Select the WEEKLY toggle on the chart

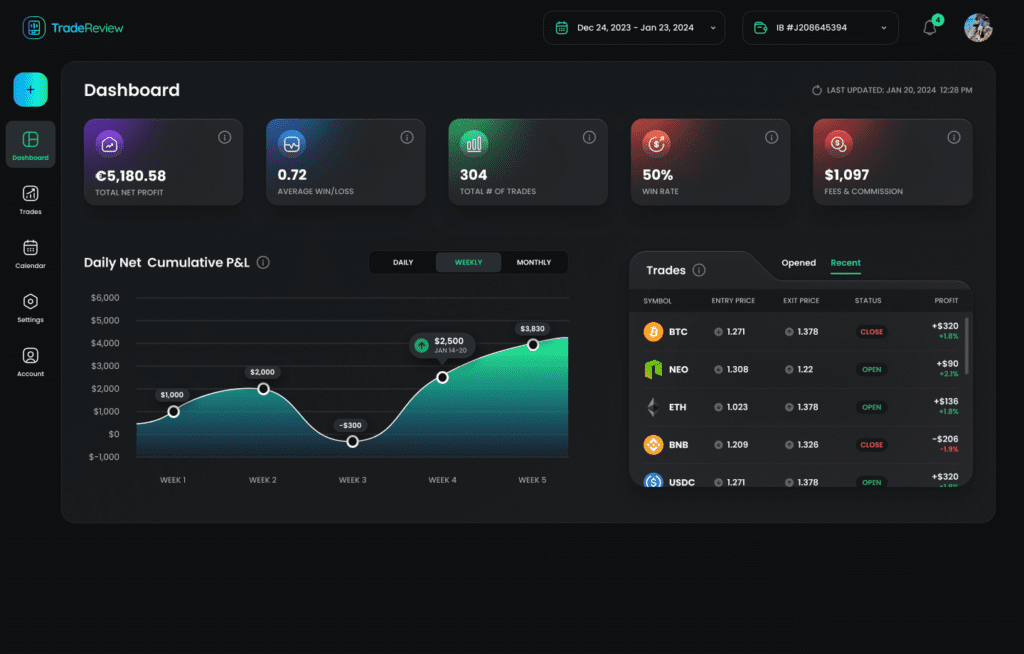pyautogui.click(x=467, y=262)
